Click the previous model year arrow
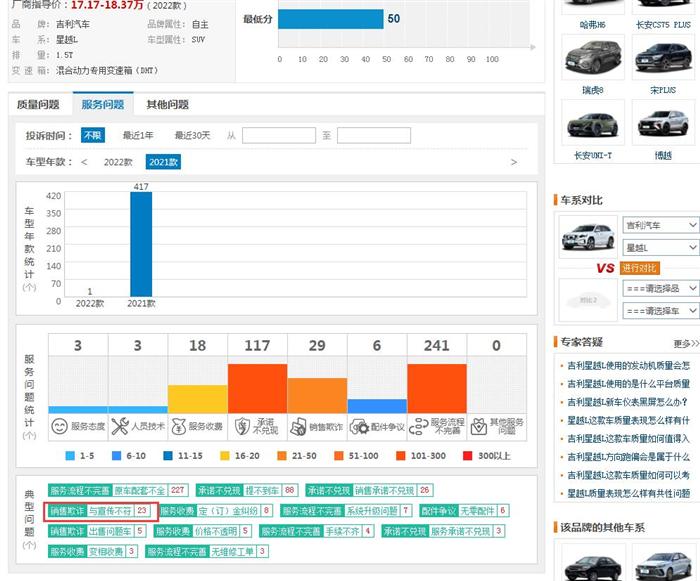 (x=84, y=162)
